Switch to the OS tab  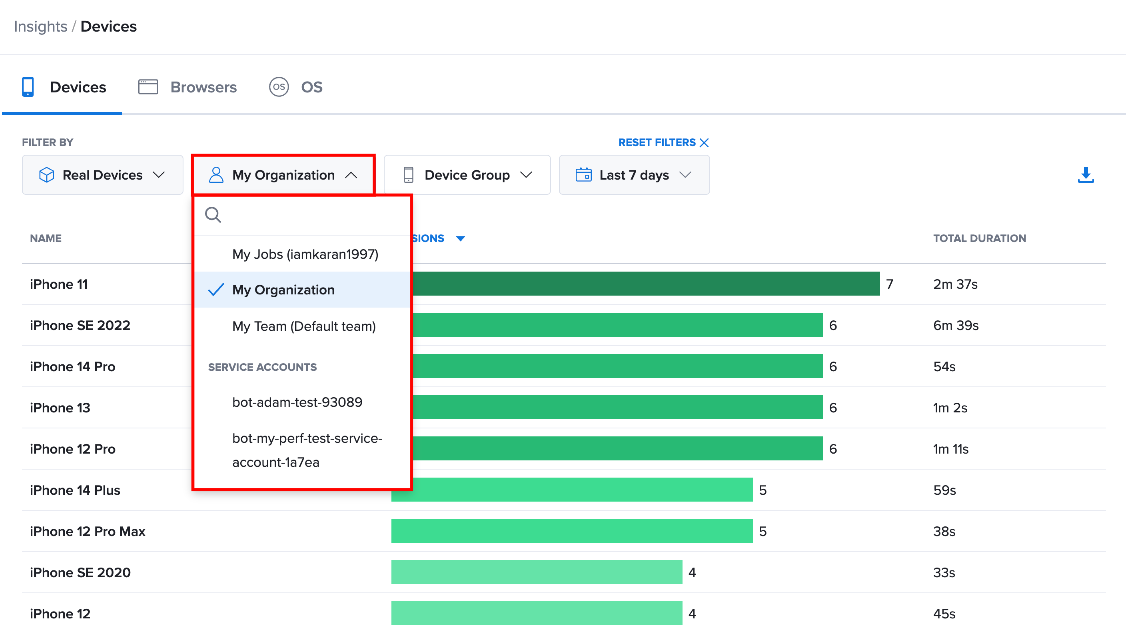296,87
